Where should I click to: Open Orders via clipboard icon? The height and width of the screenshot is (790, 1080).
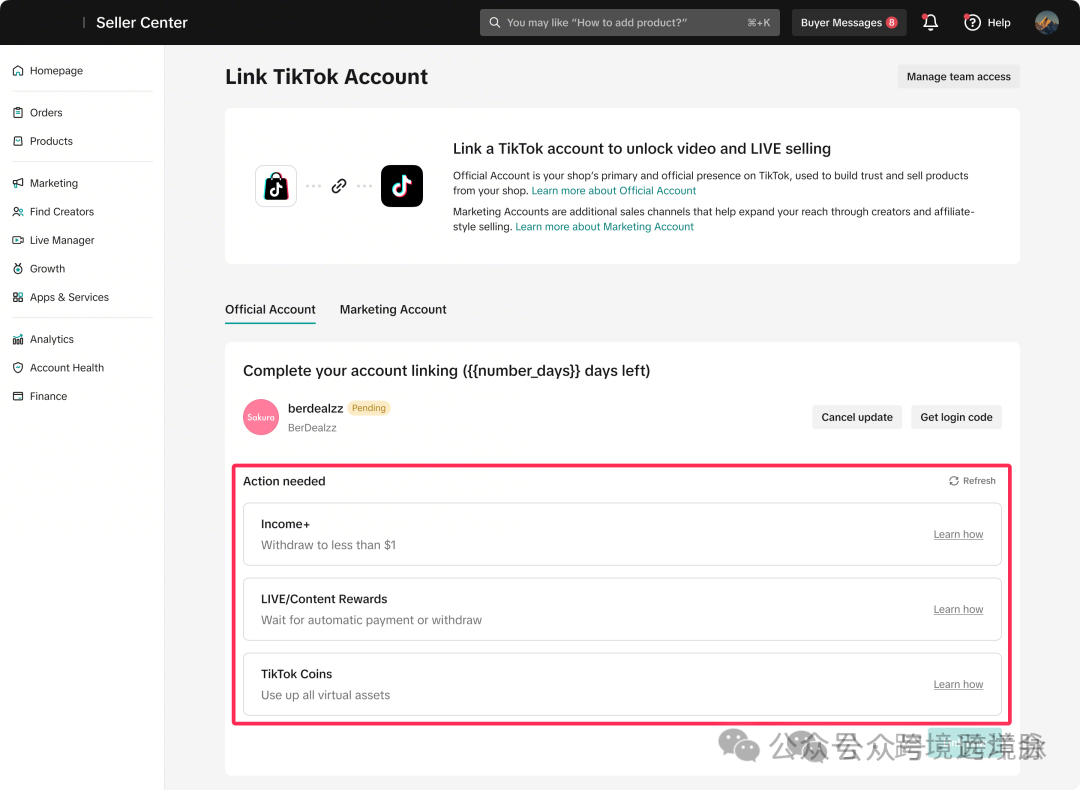(18, 112)
